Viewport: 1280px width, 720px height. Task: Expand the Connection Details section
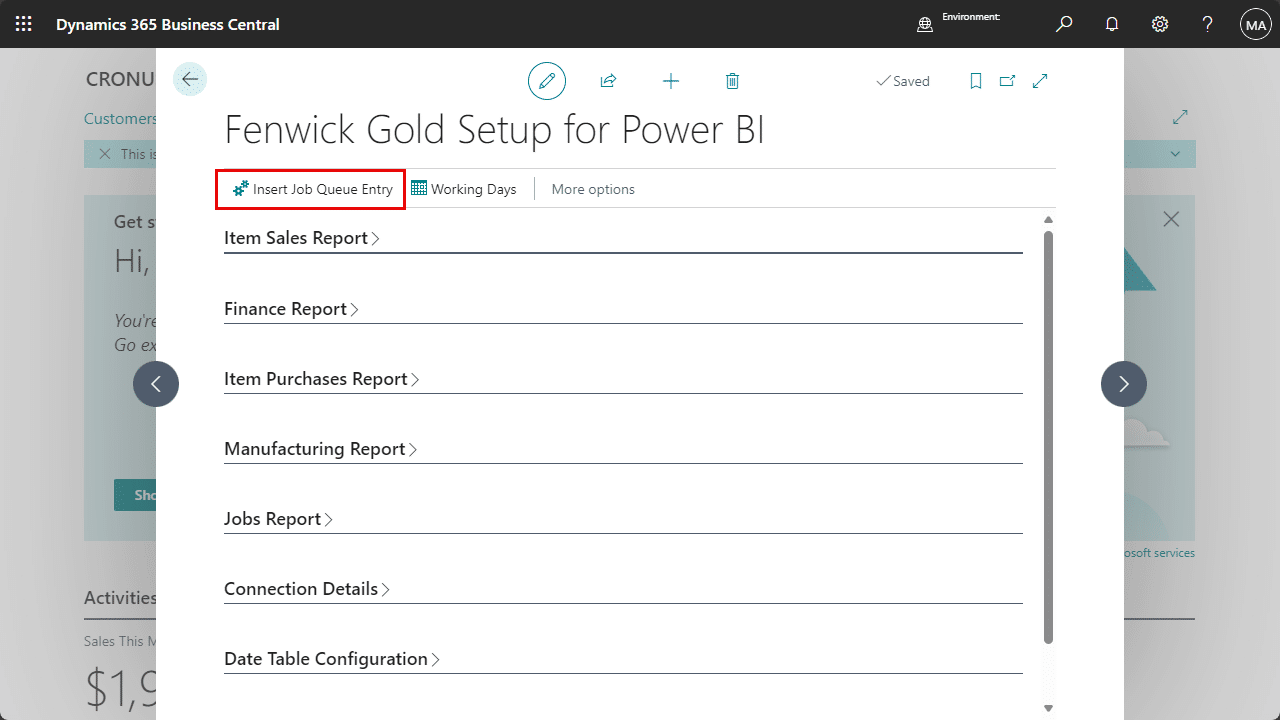[x=307, y=589]
